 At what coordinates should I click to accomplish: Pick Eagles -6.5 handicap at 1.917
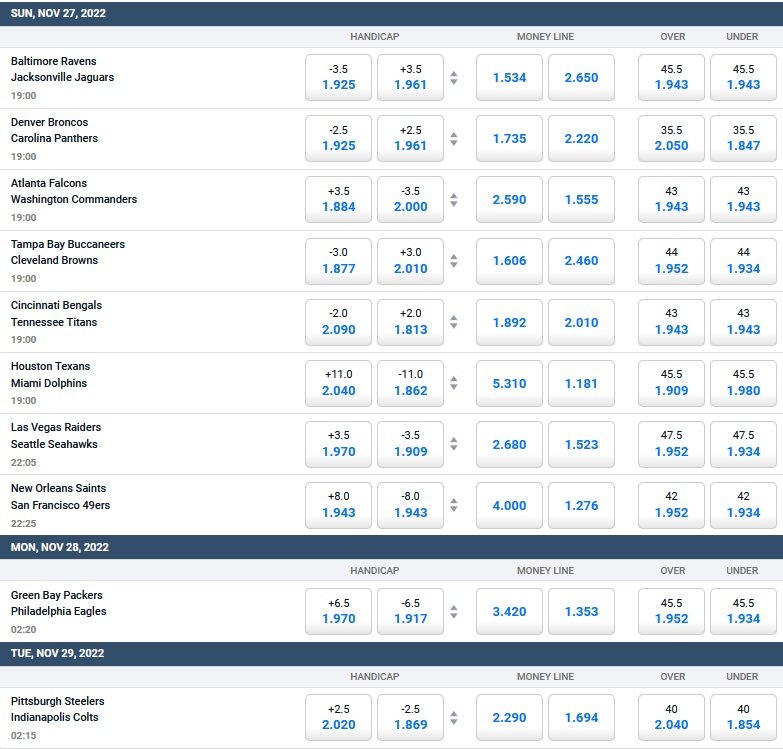click(x=409, y=612)
